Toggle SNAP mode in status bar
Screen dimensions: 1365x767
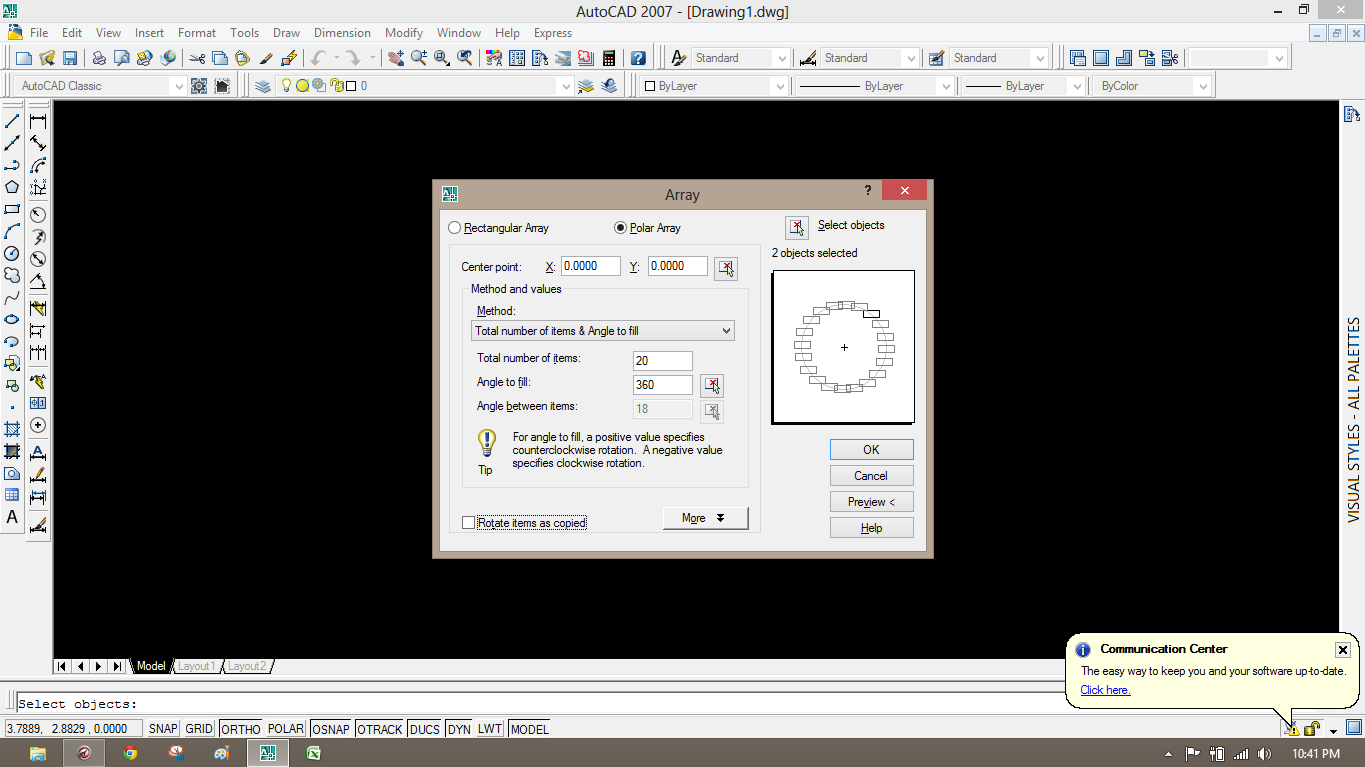(x=163, y=729)
